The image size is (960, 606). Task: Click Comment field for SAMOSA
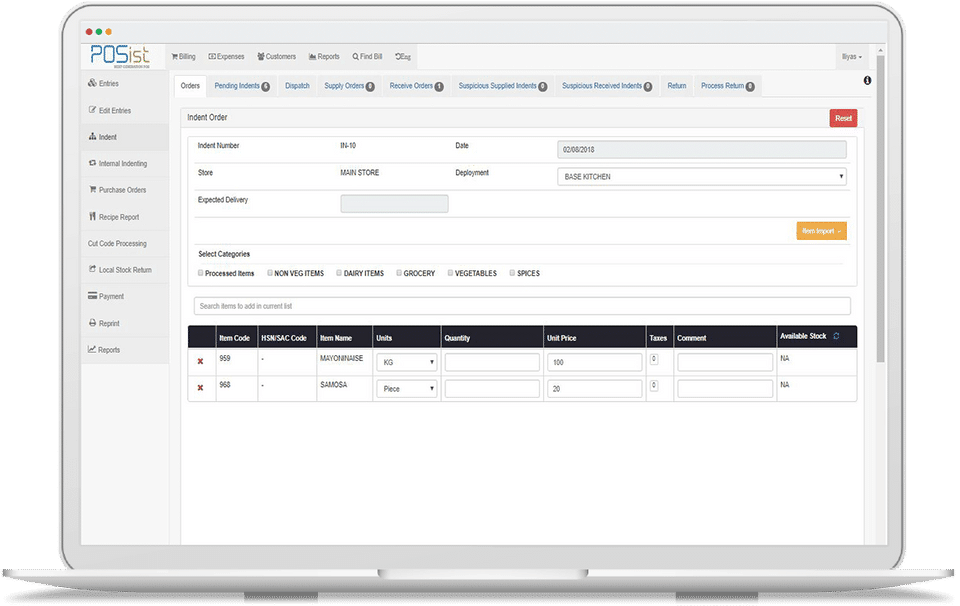point(725,389)
